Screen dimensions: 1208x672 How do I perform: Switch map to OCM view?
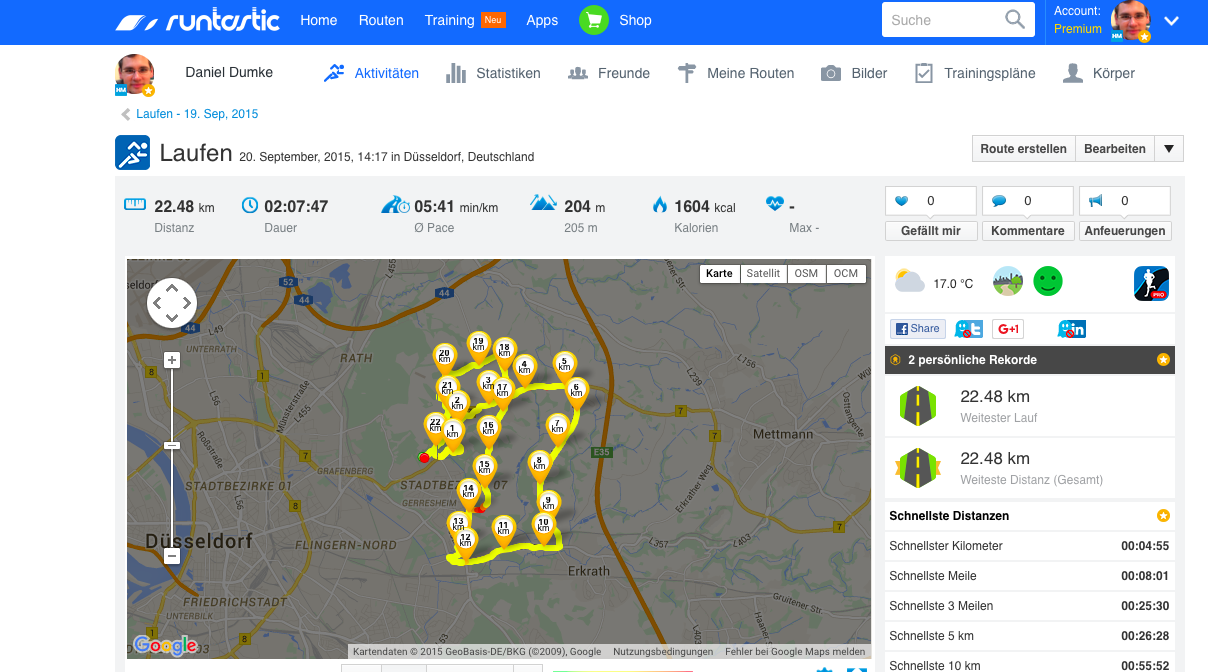pyautogui.click(x=846, y=273)
